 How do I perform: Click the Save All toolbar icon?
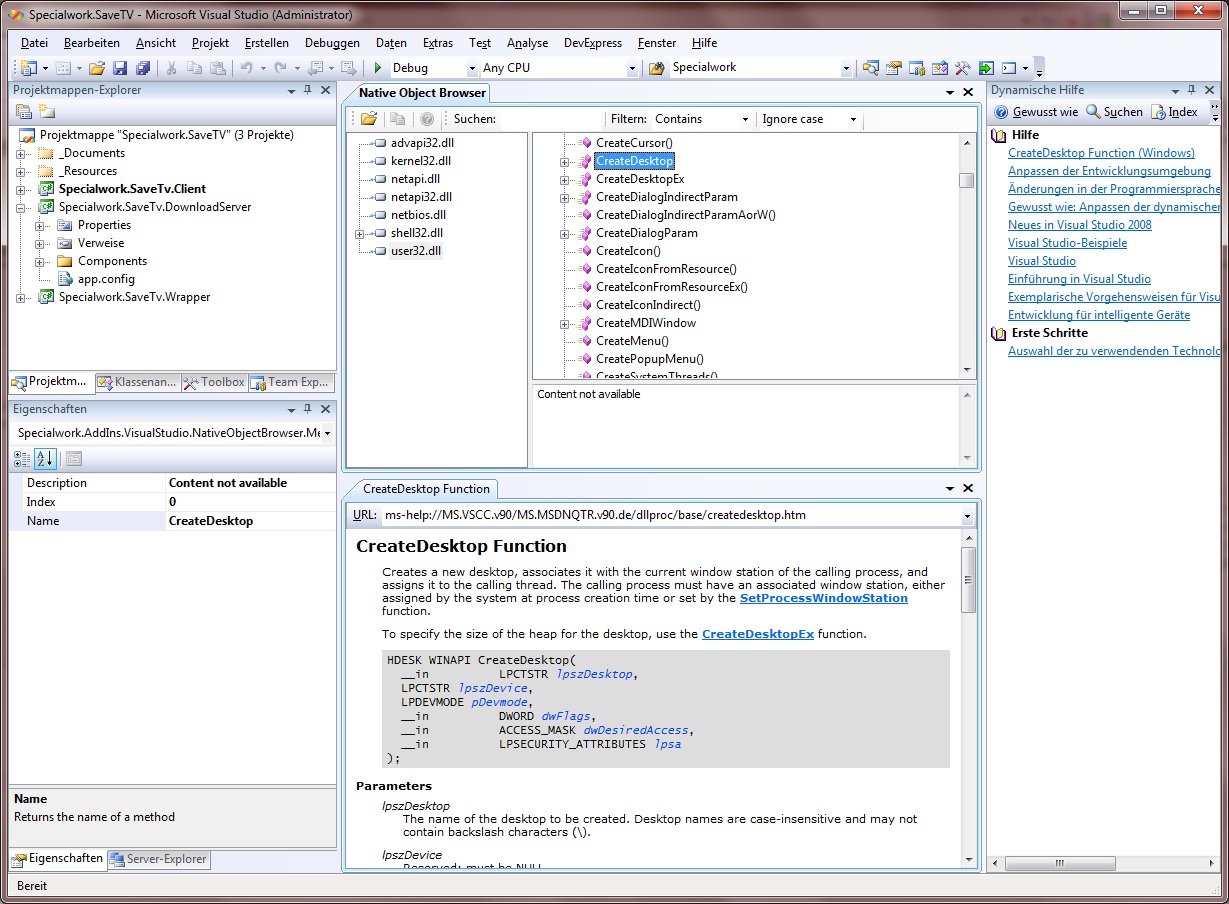[x=143, y=68]
